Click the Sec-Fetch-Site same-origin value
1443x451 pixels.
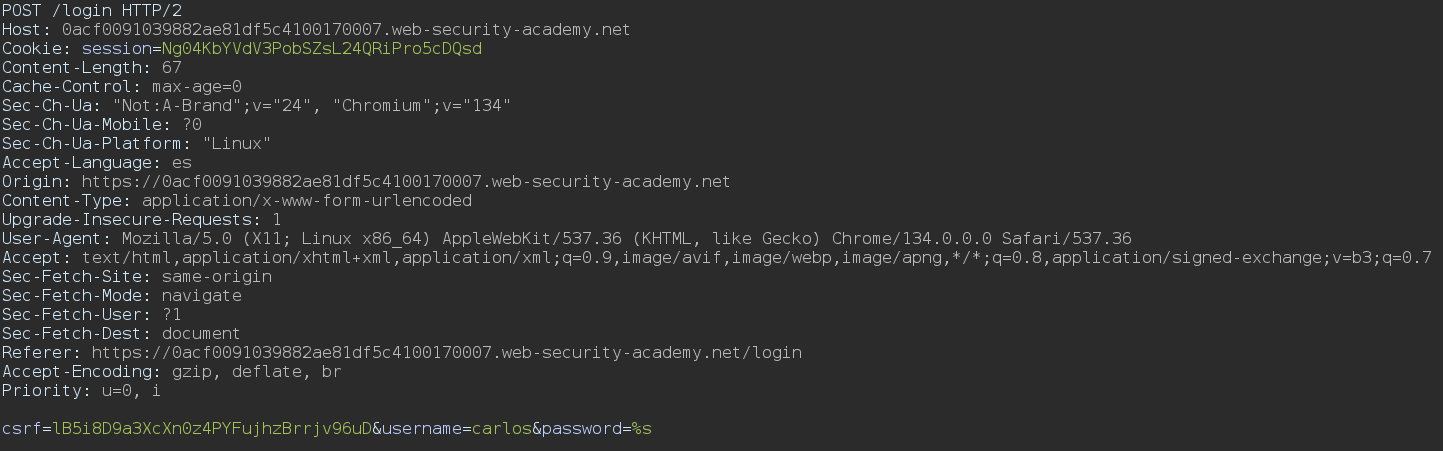click(196, 276)
